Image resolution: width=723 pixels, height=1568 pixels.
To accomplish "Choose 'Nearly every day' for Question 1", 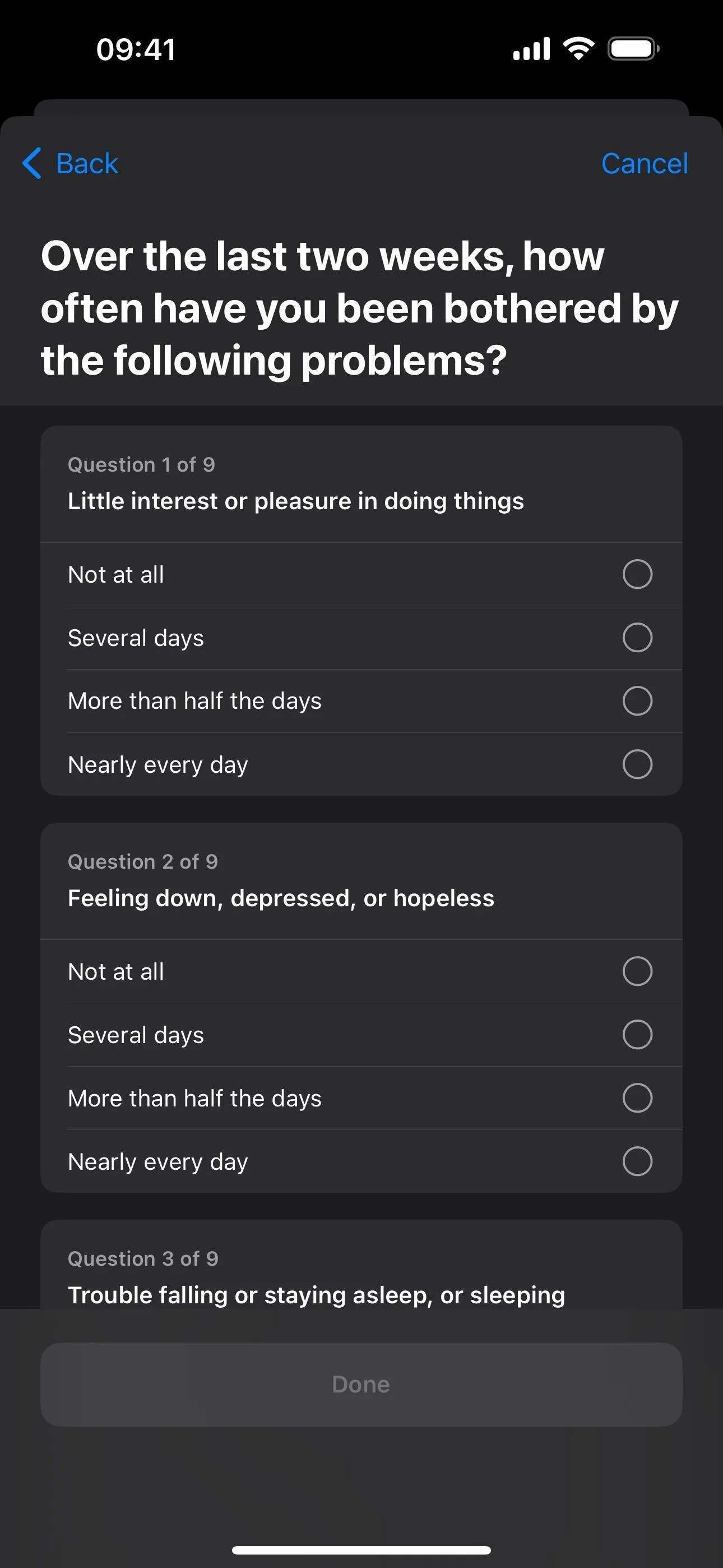I will pyautogui.click(x=361, y=764).
